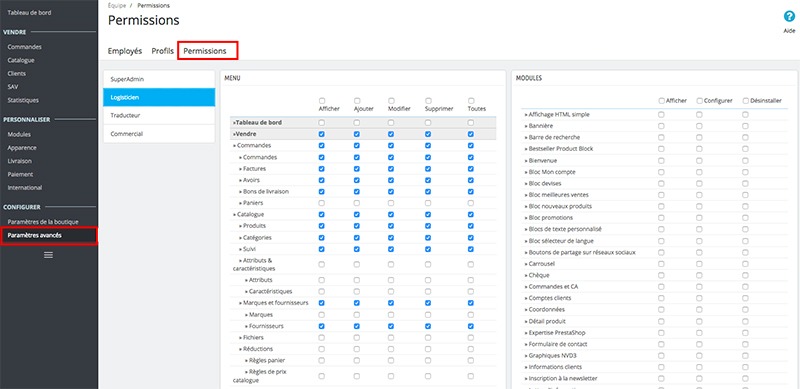Choose the Traducteur profile
Screen dimensions: 800x389
click(x=159, y=115)
